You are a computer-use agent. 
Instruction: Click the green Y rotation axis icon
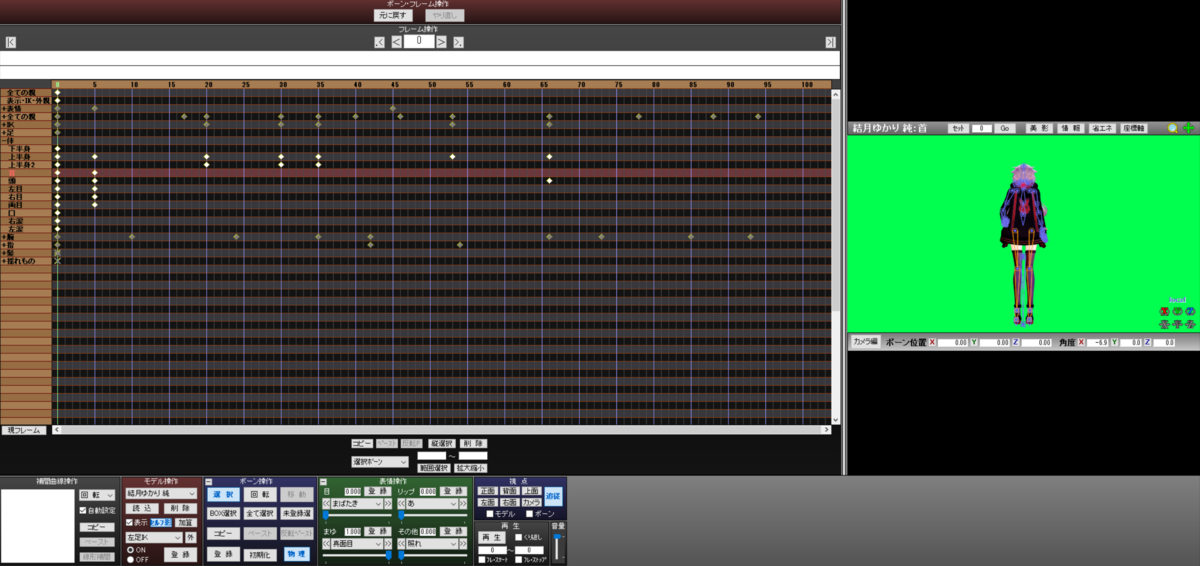1177,311
